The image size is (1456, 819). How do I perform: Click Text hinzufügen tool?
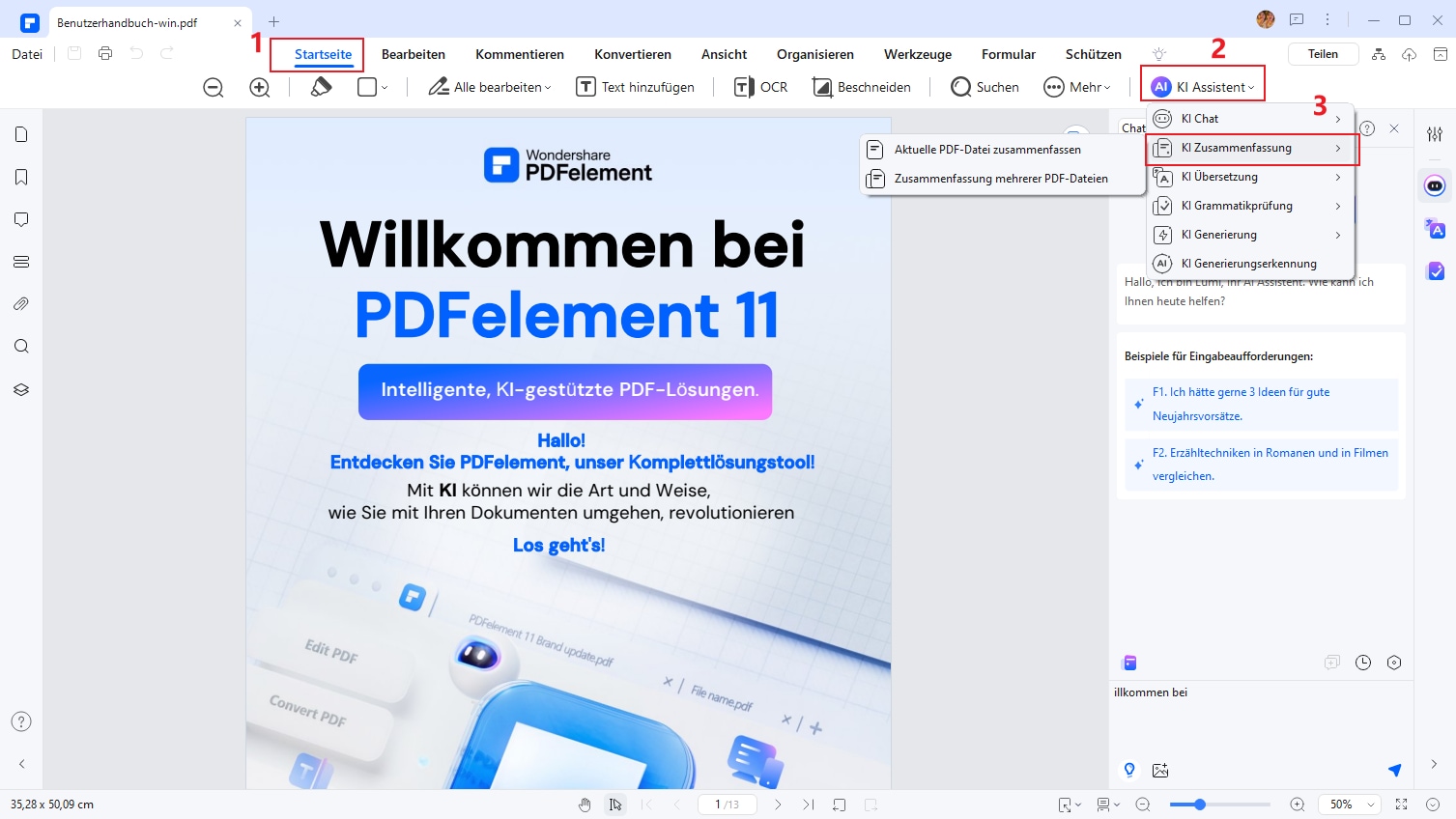click(635, 87)
